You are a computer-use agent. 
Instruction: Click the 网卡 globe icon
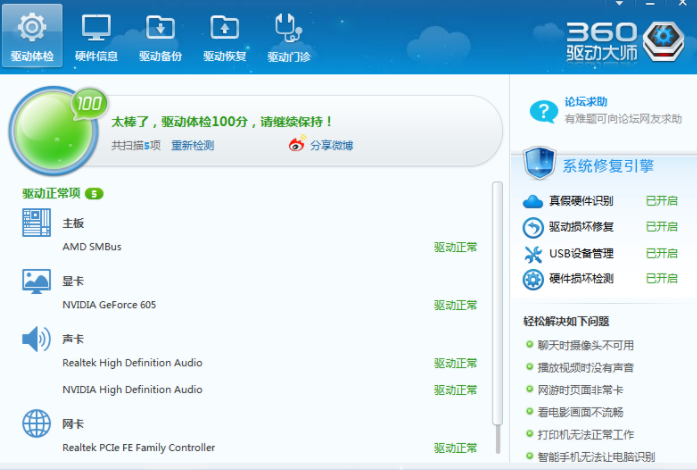(36, 423)
